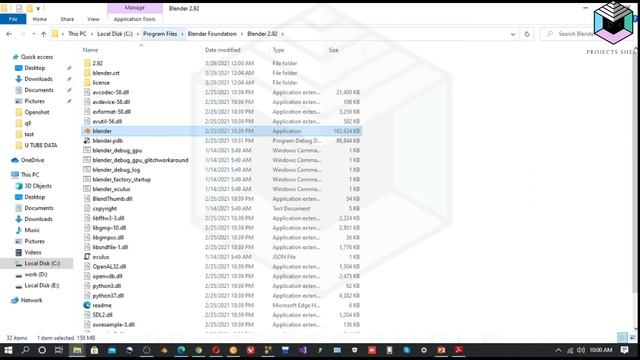Open work (D:) drive in sidebar
The image size is (640, 360).
point(31,274)
